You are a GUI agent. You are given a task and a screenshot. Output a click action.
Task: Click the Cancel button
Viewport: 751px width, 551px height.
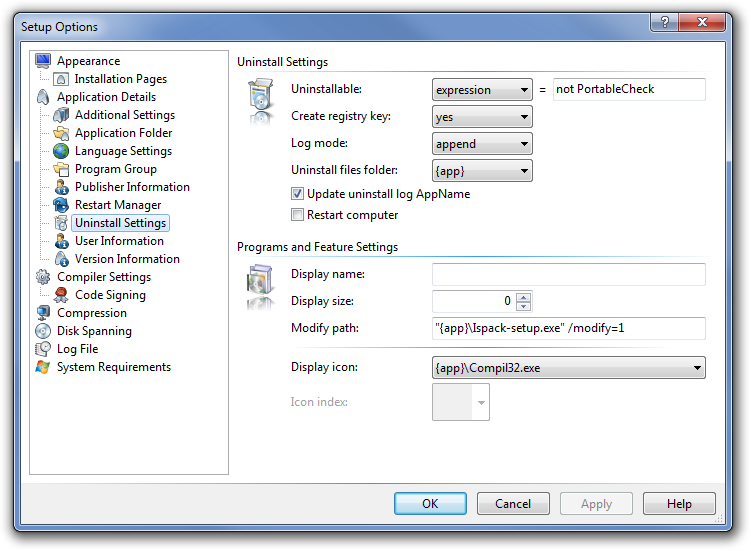click(x=513, y=503)
